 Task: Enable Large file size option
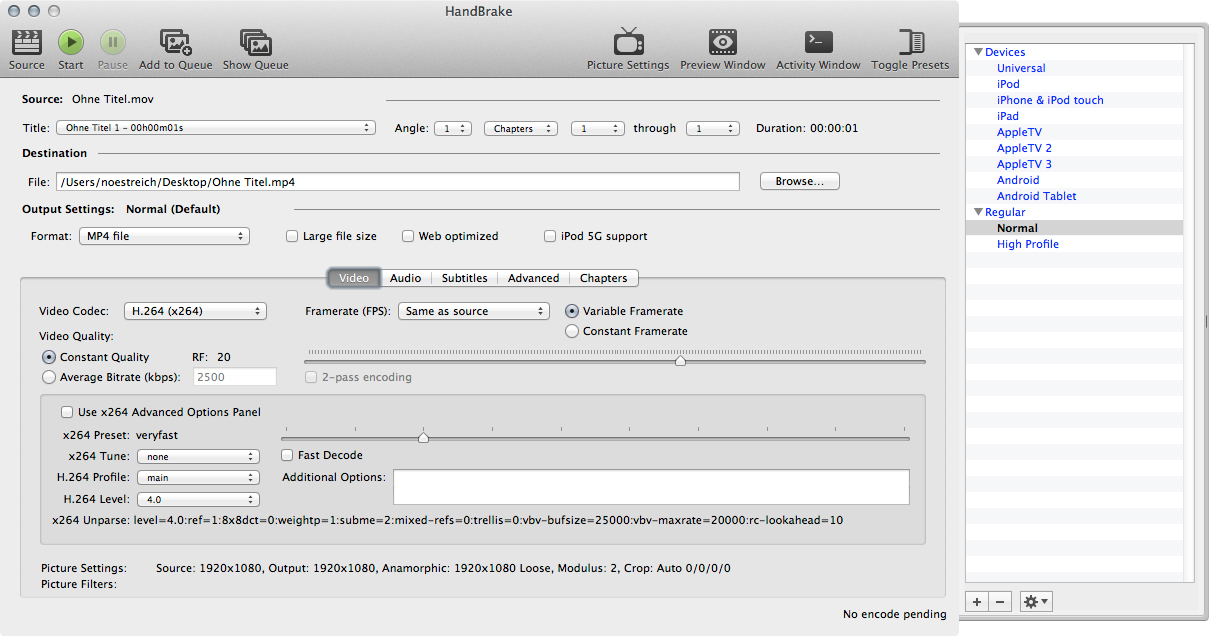coord(292,237)
